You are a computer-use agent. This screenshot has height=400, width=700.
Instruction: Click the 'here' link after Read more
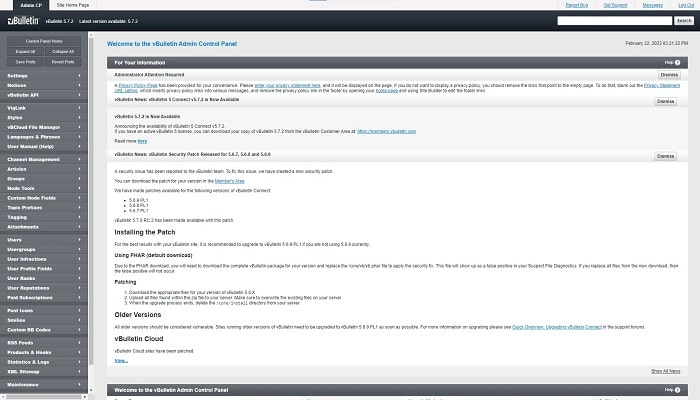[142, 141]
